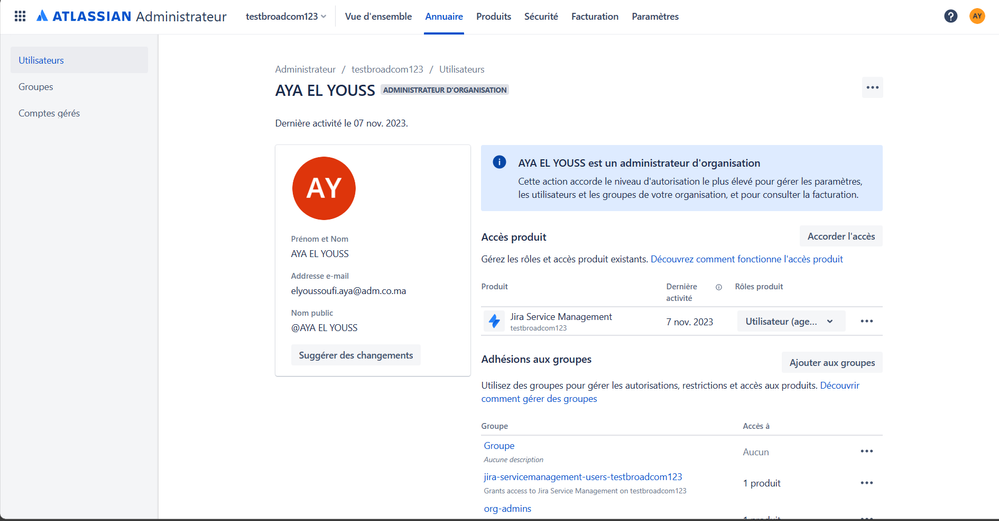This screenshot has height=521, width=999.
Task: Click Ajouter aux groupes button
Action: [832, 362]
